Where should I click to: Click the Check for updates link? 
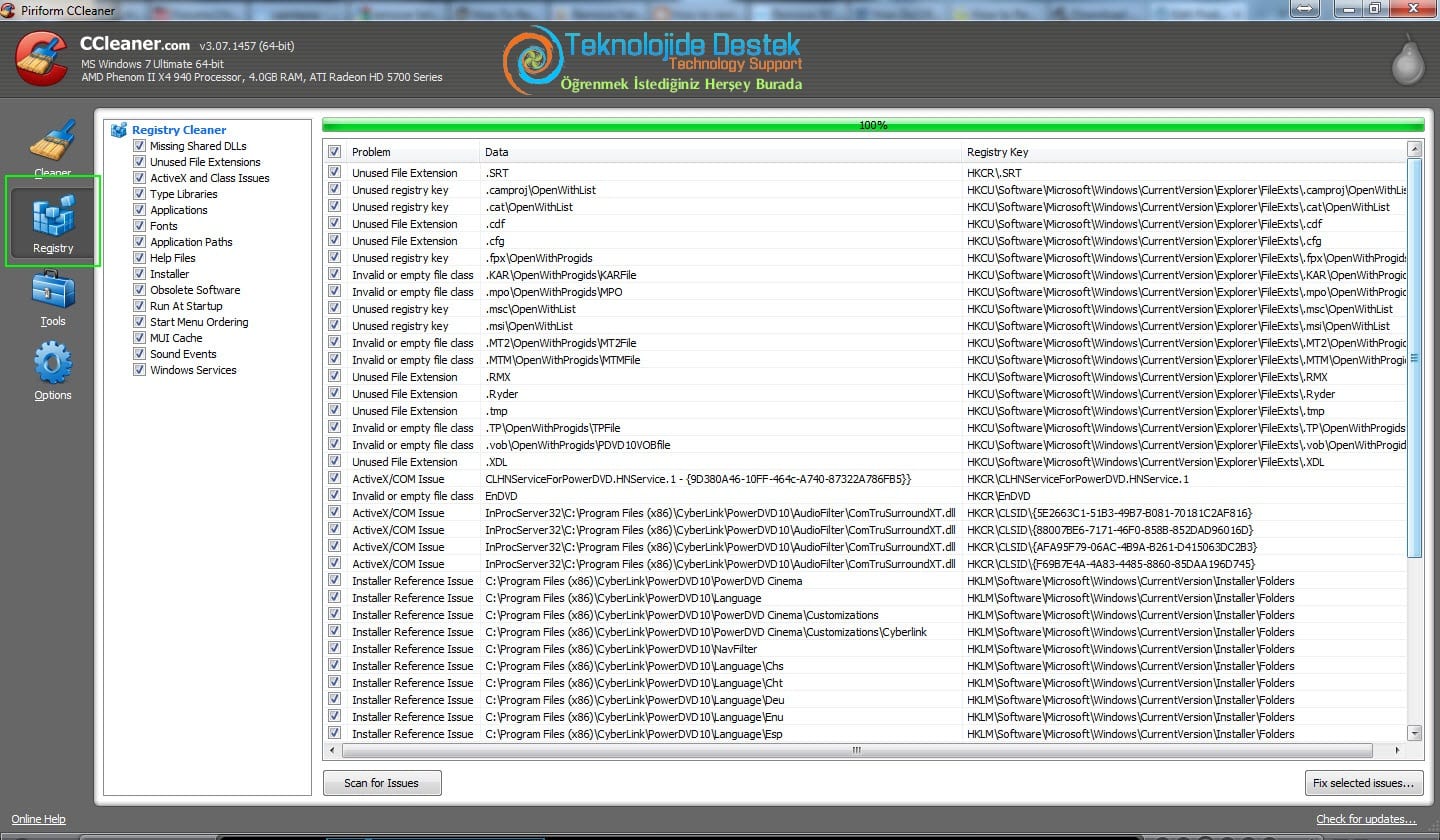tap(1366, 820)
